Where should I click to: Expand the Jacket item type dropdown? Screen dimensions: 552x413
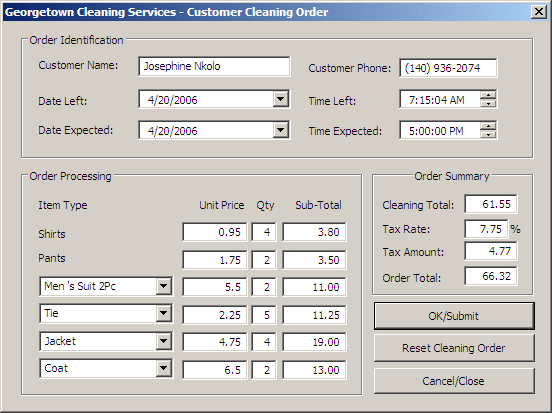(x=164, y=341)
